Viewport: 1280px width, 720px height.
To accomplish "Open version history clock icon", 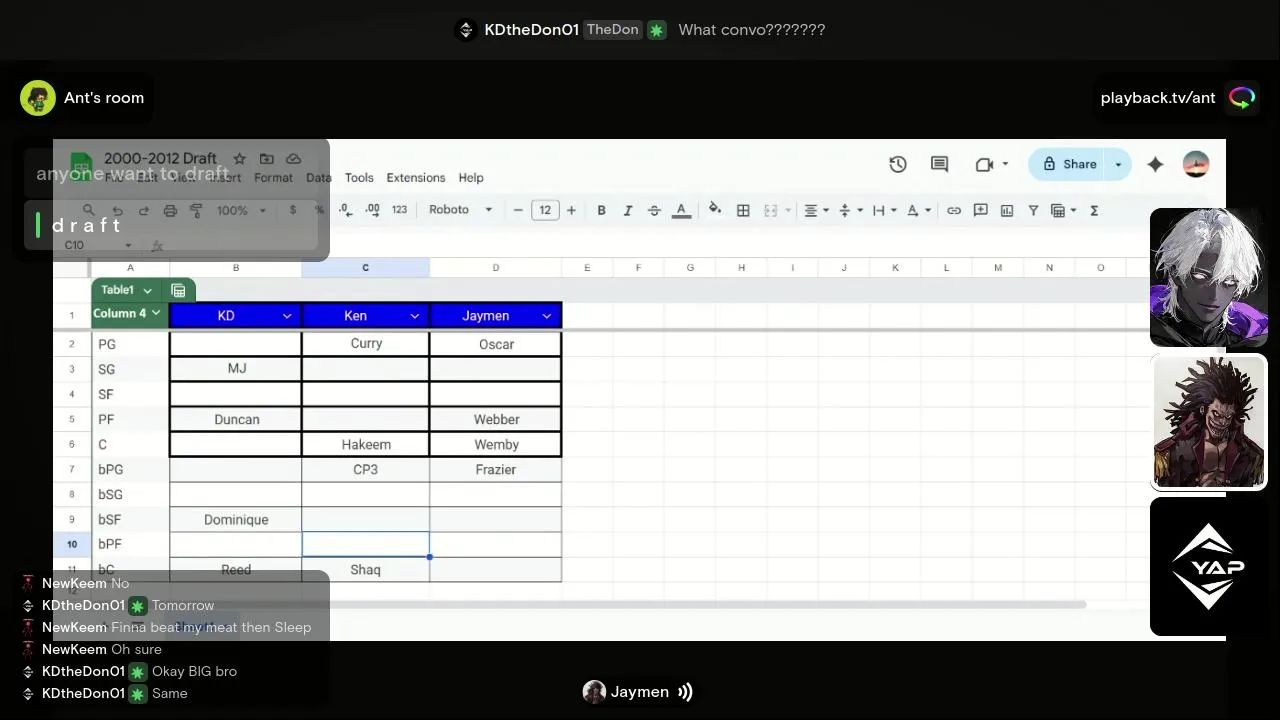I will 898,164.
